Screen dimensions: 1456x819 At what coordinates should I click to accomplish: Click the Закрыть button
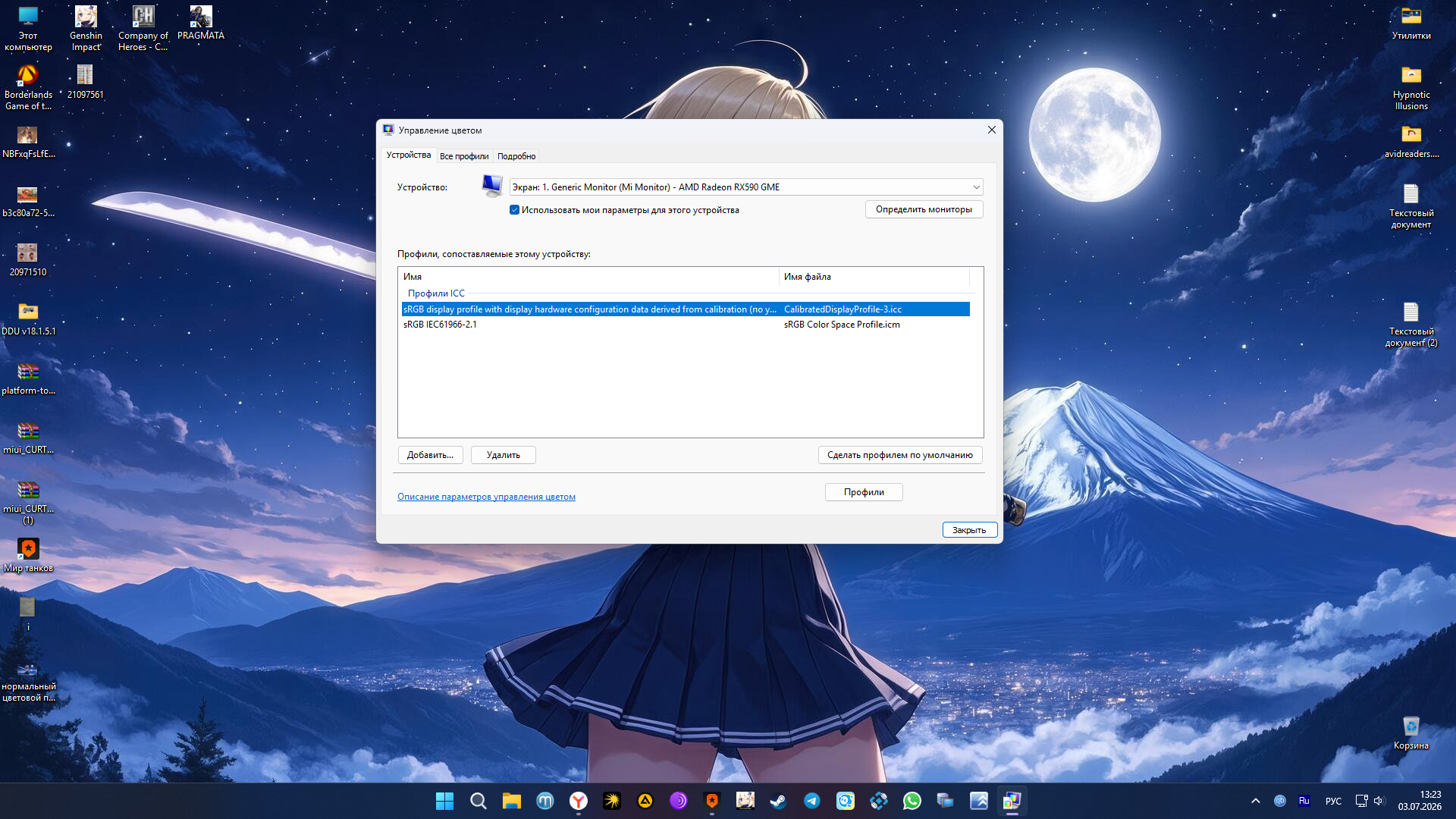969,530
